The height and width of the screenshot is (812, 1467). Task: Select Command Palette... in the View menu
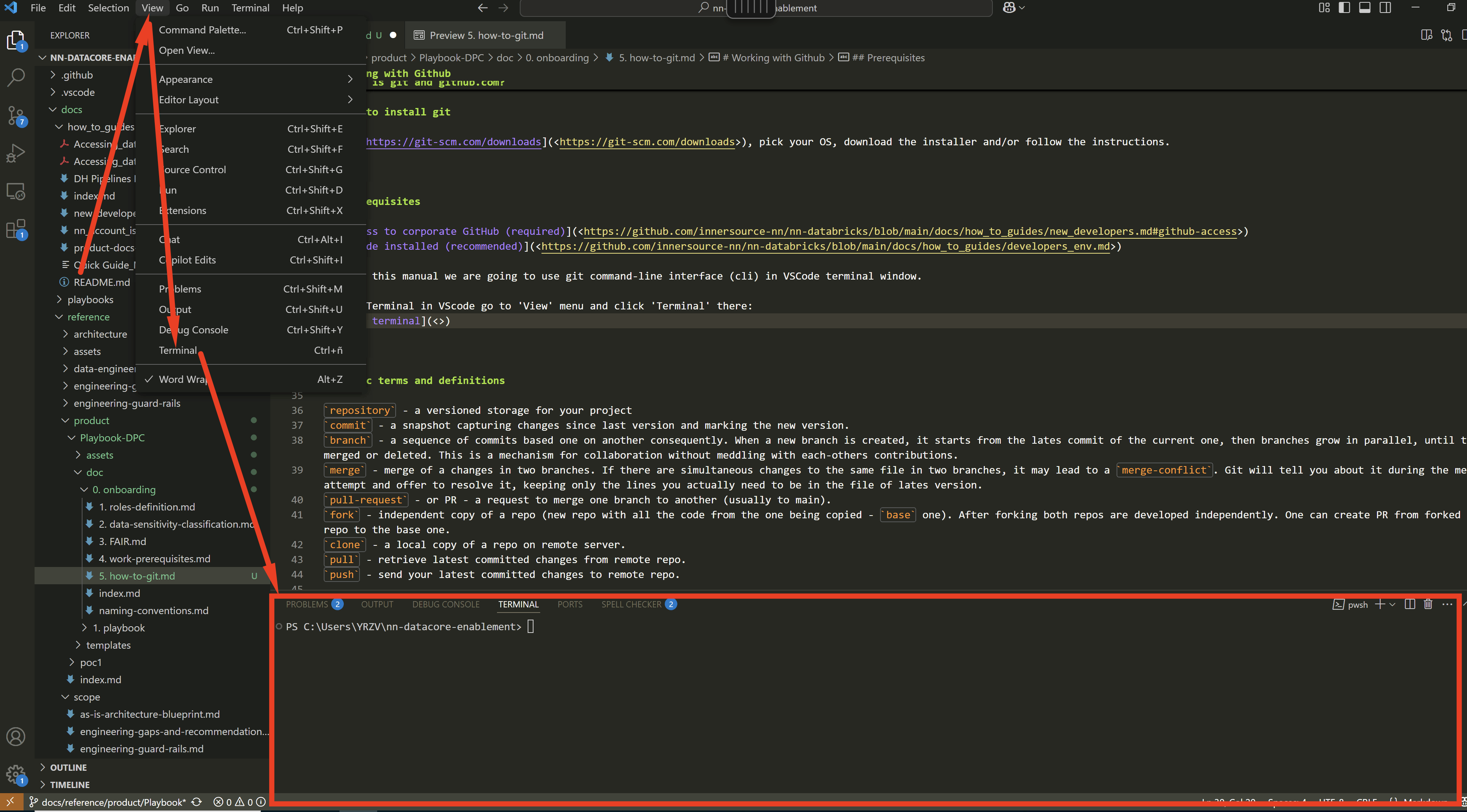tap(251, 29)
